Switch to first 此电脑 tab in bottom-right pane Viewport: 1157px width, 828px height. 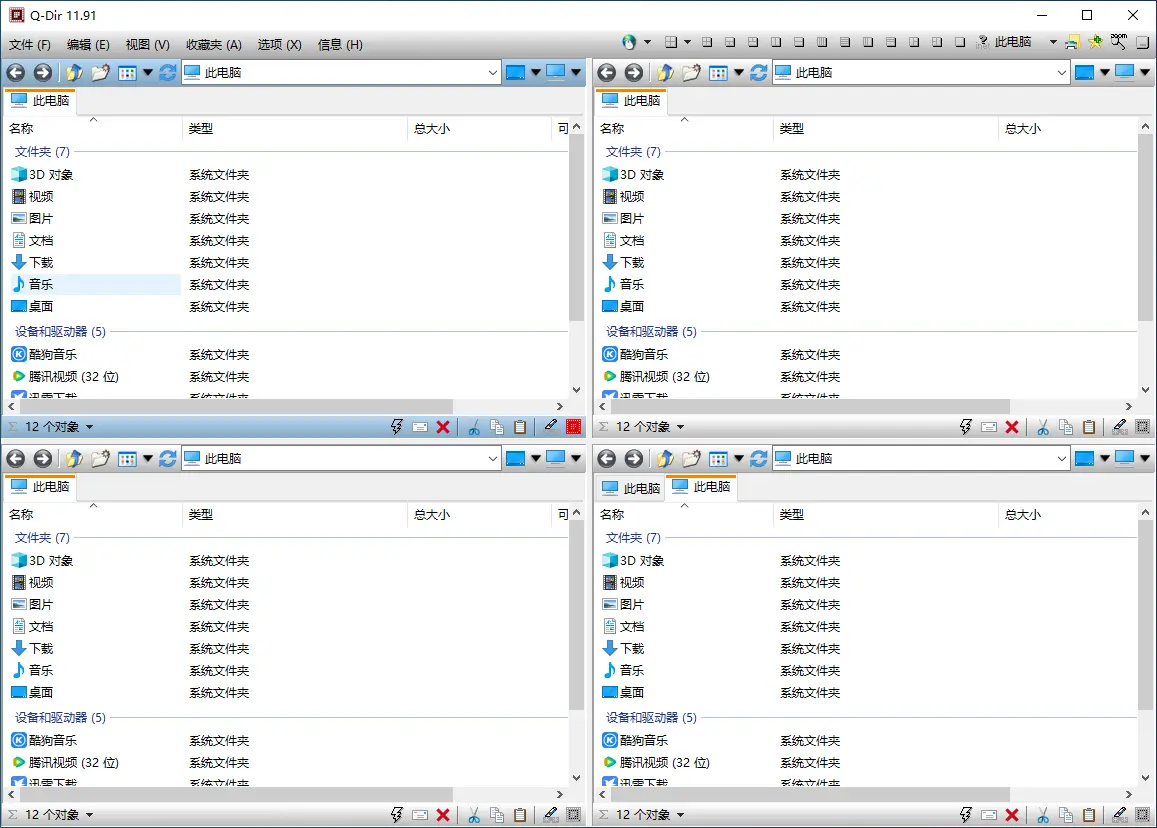(632, 488)
